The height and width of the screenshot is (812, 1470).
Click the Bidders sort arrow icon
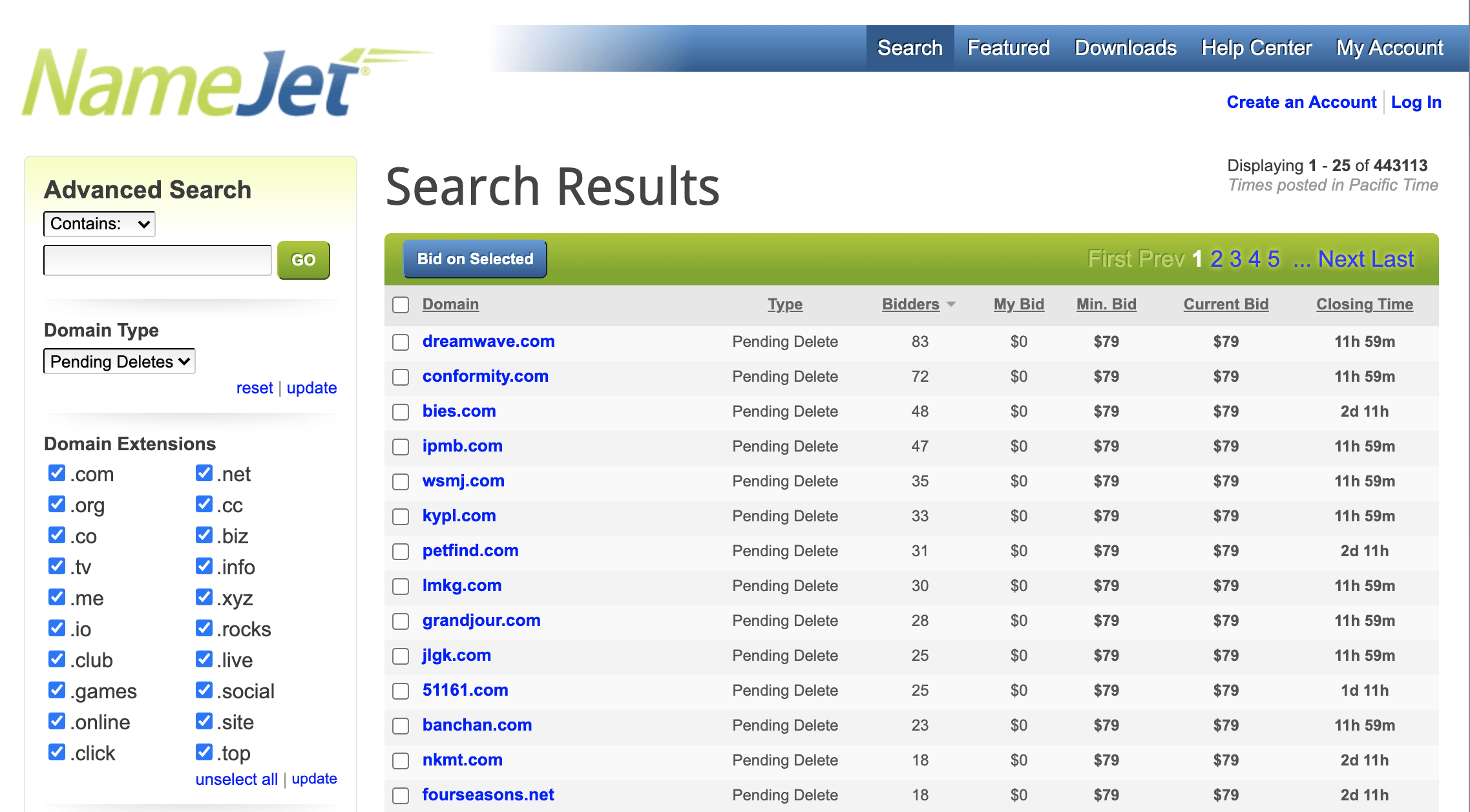(x=951, y=304)
